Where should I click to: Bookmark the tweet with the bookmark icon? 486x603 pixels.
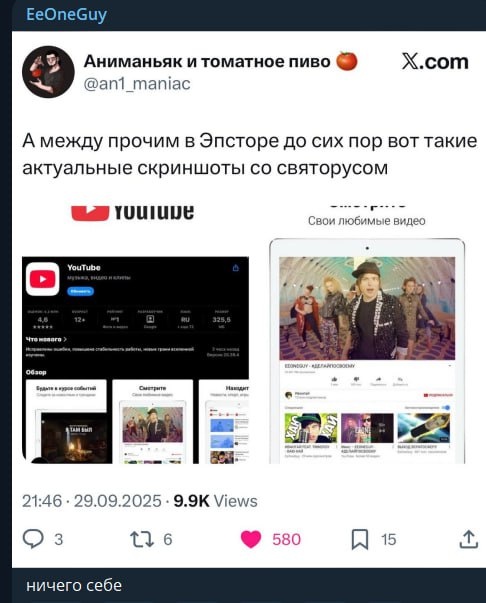pos(360,539)
